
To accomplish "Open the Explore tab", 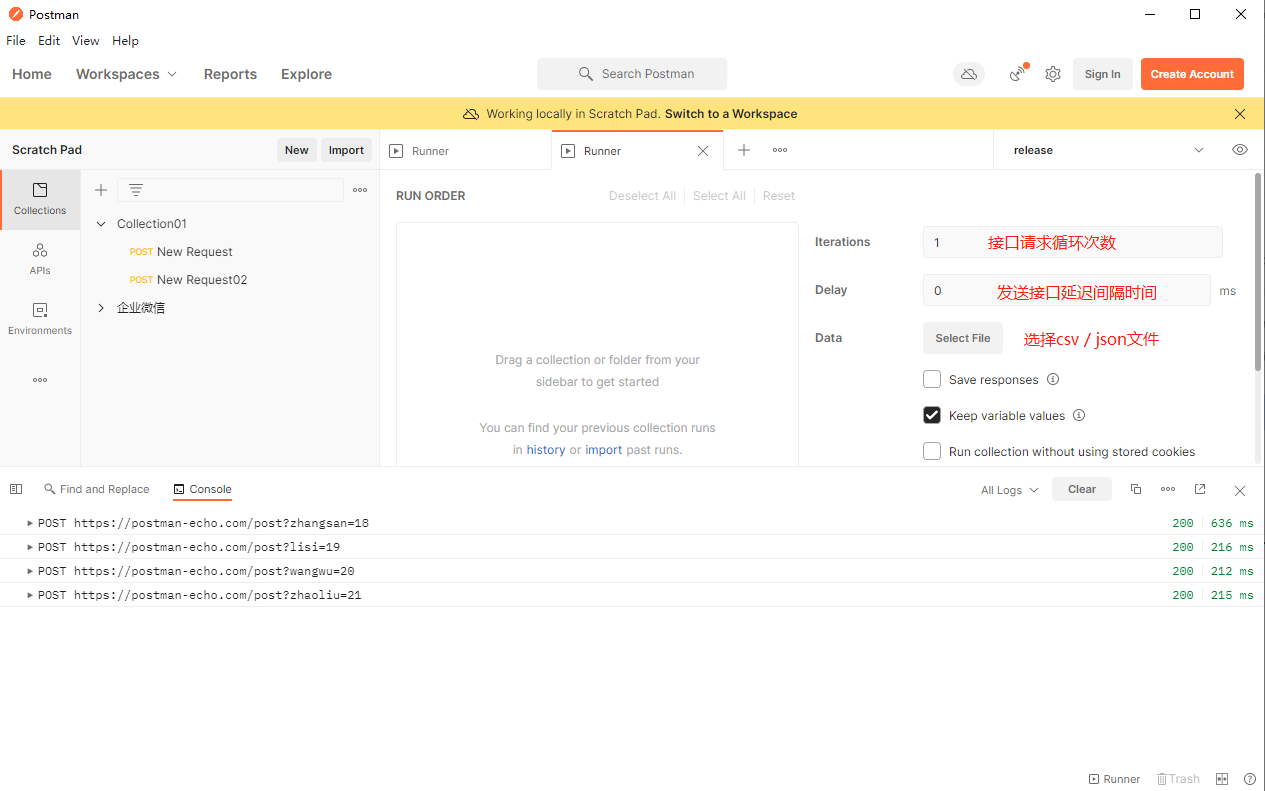I will point(306,74).
